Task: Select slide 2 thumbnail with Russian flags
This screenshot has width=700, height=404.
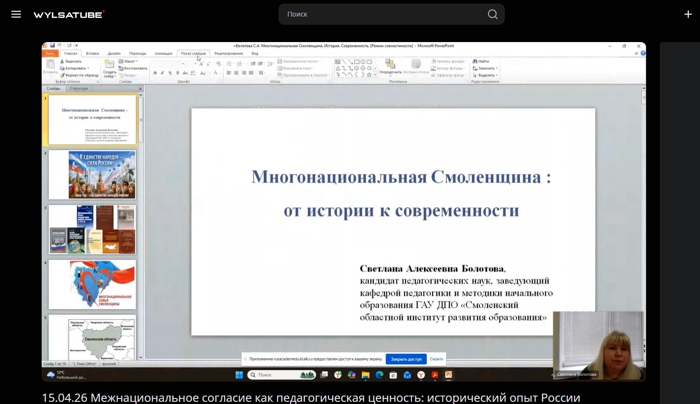Action: (101, 175)
